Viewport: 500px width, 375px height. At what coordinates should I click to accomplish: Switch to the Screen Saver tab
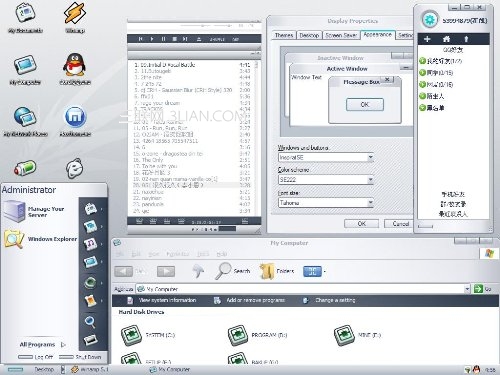(x=341, y=35)
